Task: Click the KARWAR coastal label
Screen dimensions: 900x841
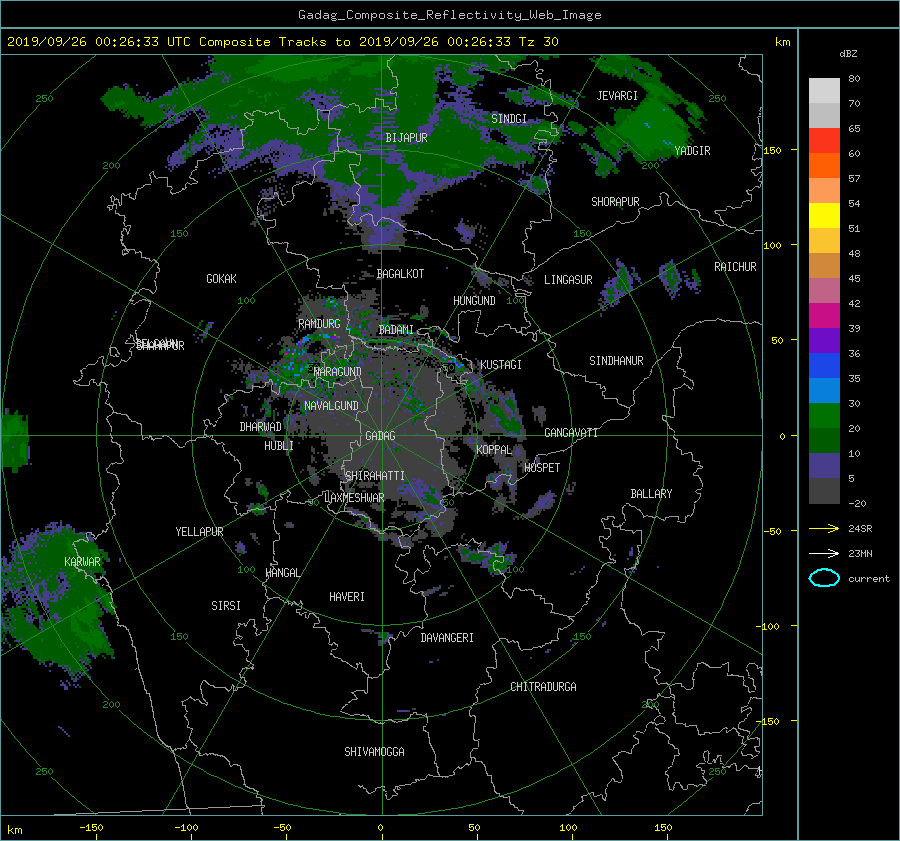Action: point(82,562)
